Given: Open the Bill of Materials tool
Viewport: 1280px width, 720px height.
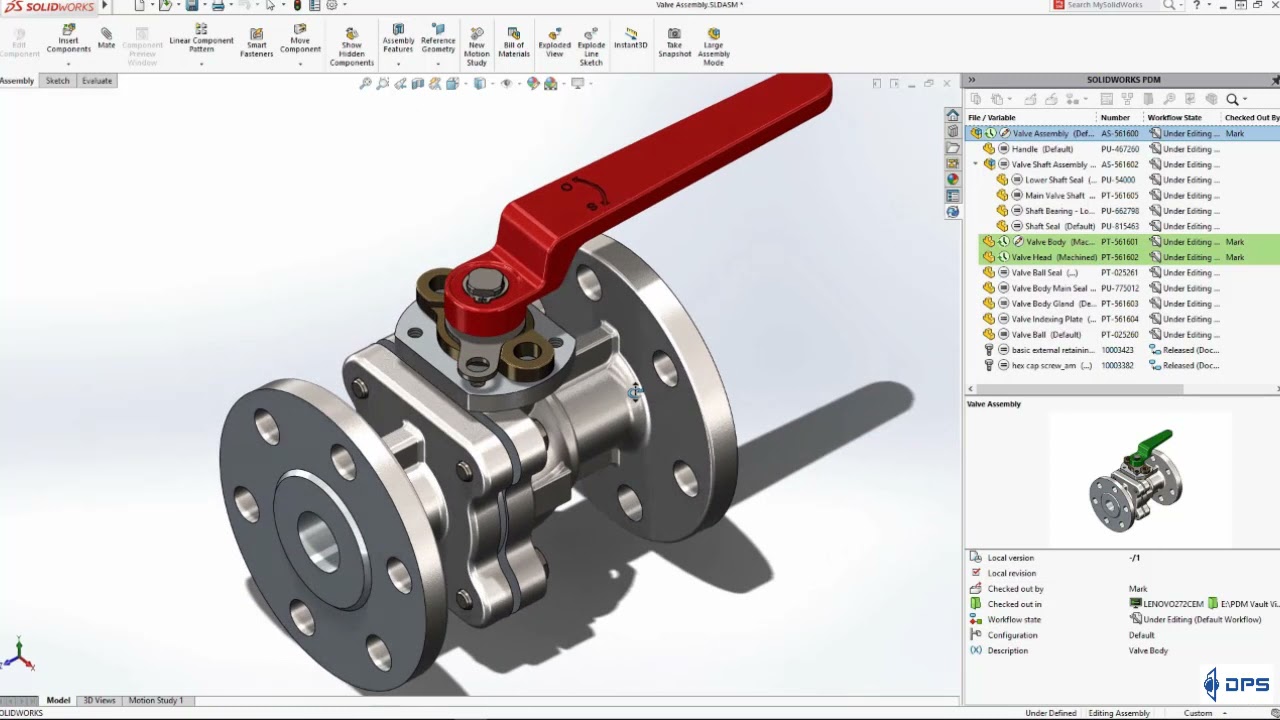Looking at the screenshot, I should coord(514,42).
